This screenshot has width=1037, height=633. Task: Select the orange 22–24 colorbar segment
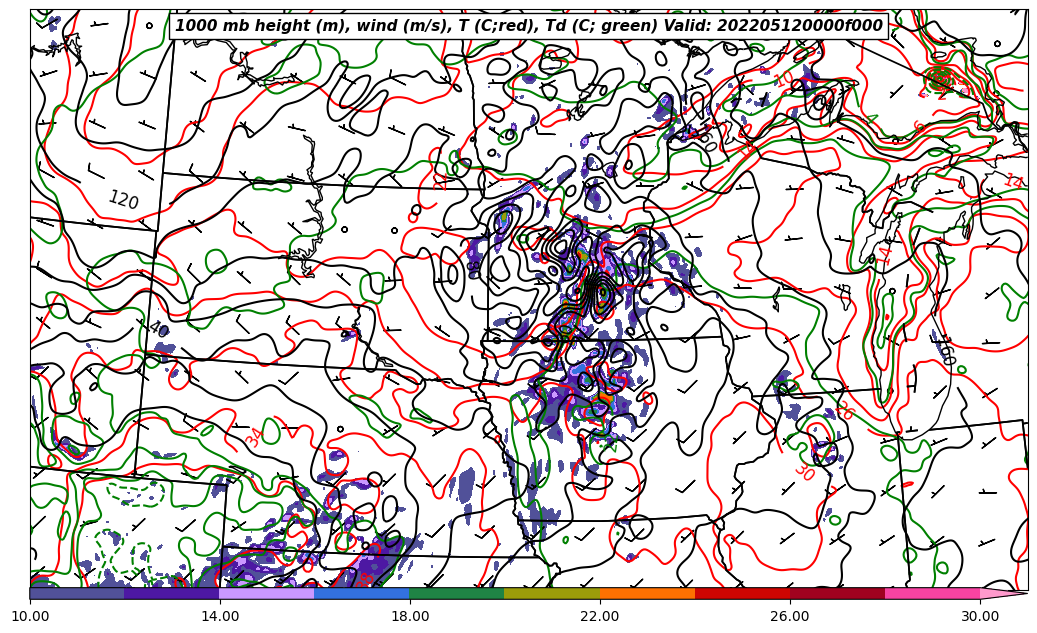(647, 593)
